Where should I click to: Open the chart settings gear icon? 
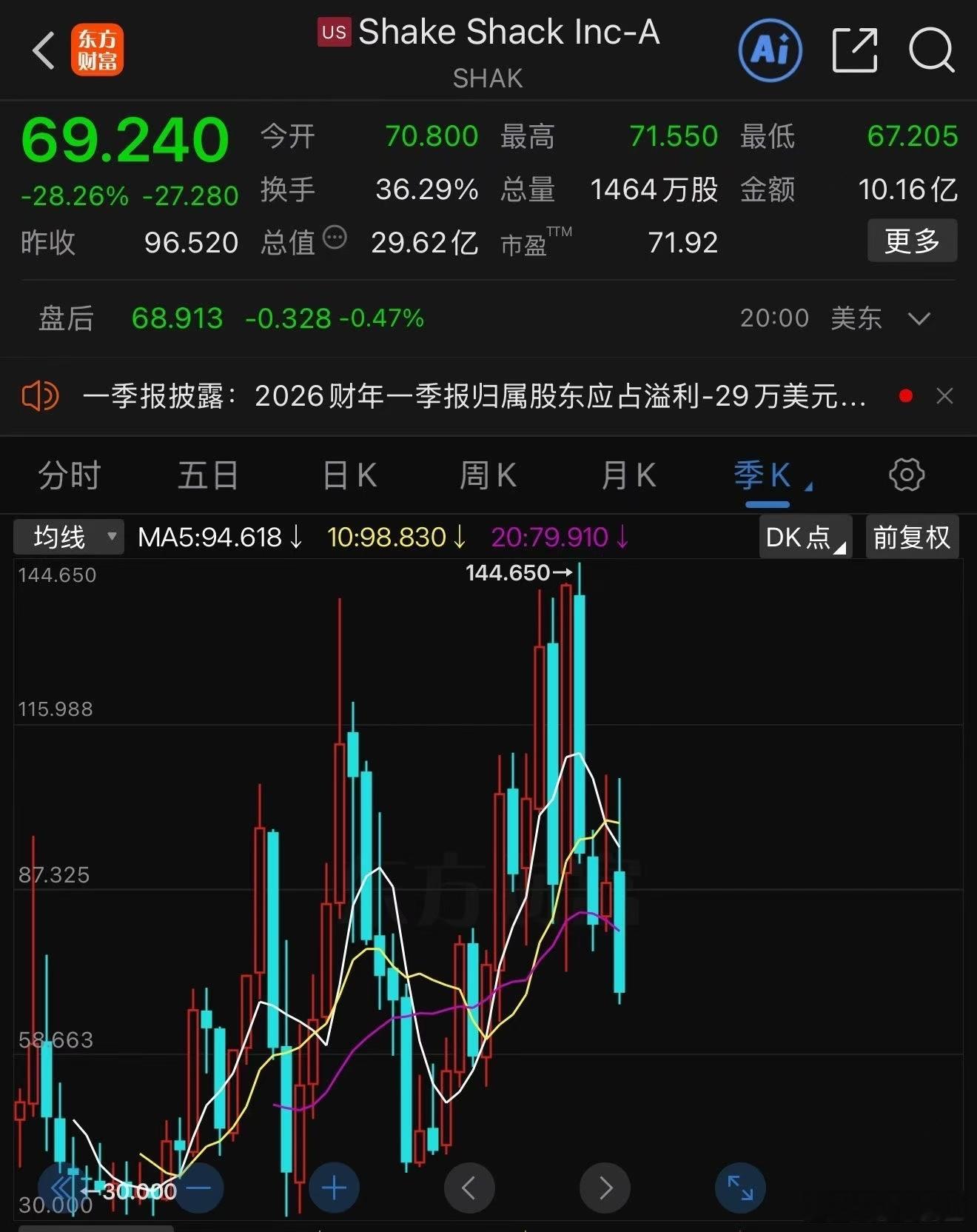pos(907,475)
